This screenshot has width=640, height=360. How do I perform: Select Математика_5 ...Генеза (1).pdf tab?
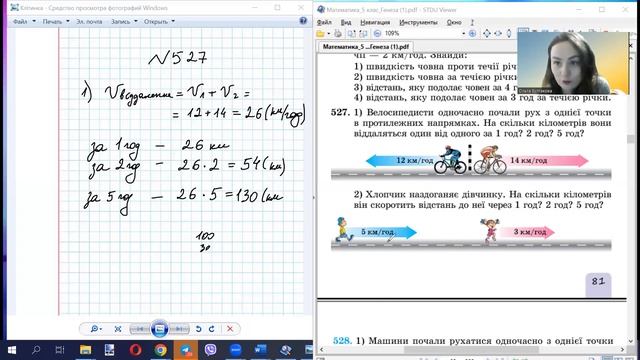tap(366, 47)
